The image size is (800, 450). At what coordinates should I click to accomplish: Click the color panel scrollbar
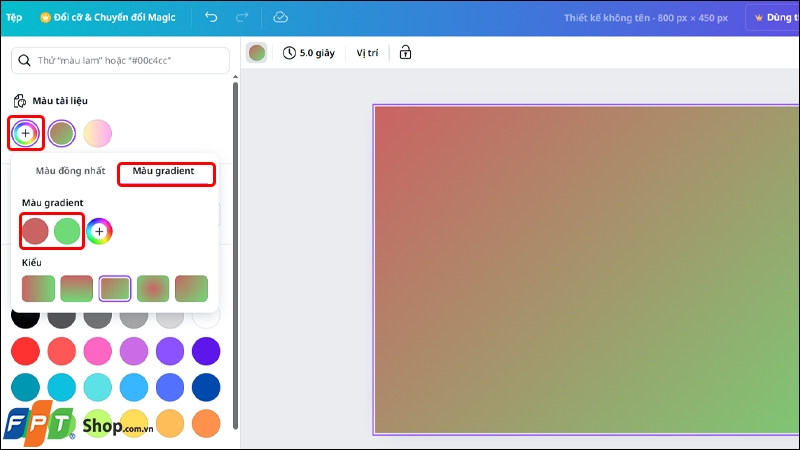point(235,255)
